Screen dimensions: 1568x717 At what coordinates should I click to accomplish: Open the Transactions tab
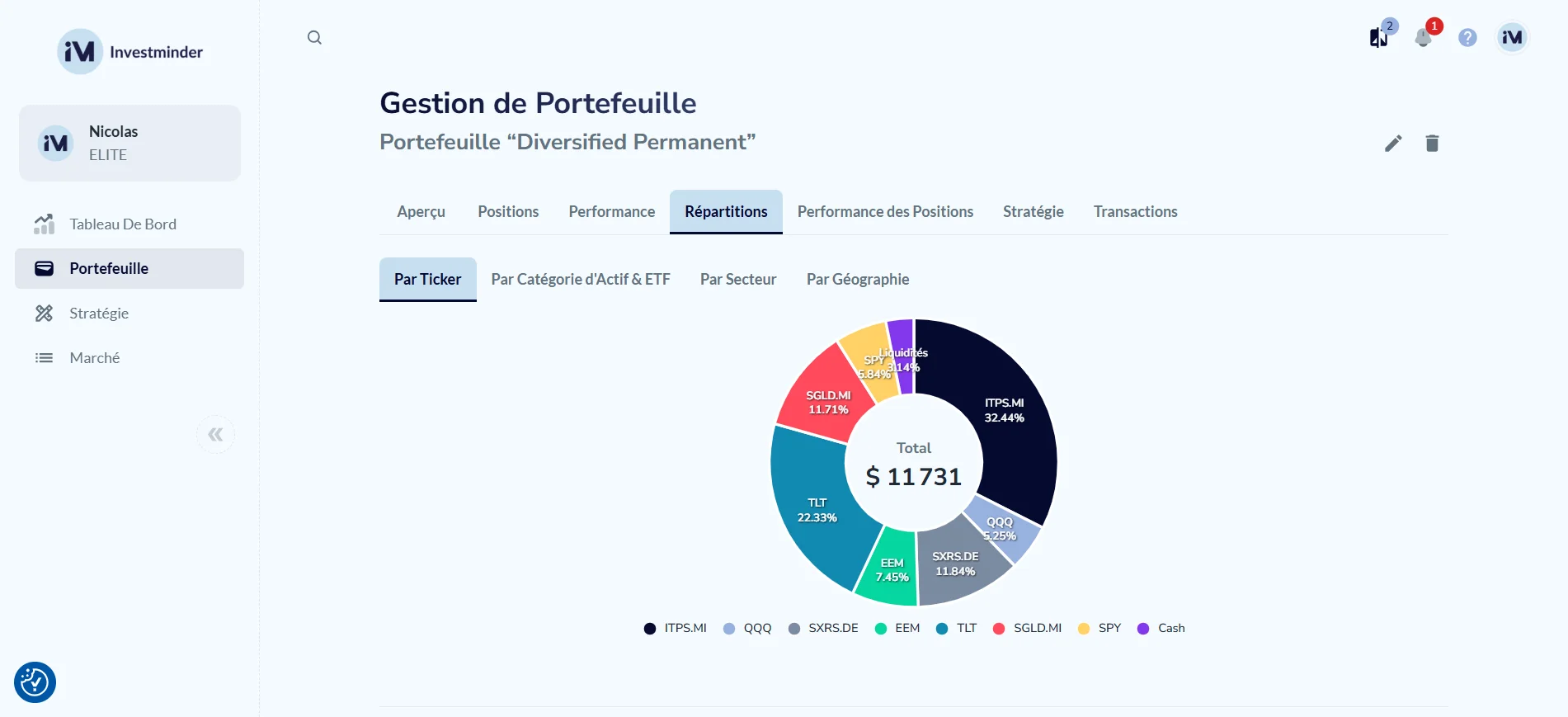click(1135, 212)
